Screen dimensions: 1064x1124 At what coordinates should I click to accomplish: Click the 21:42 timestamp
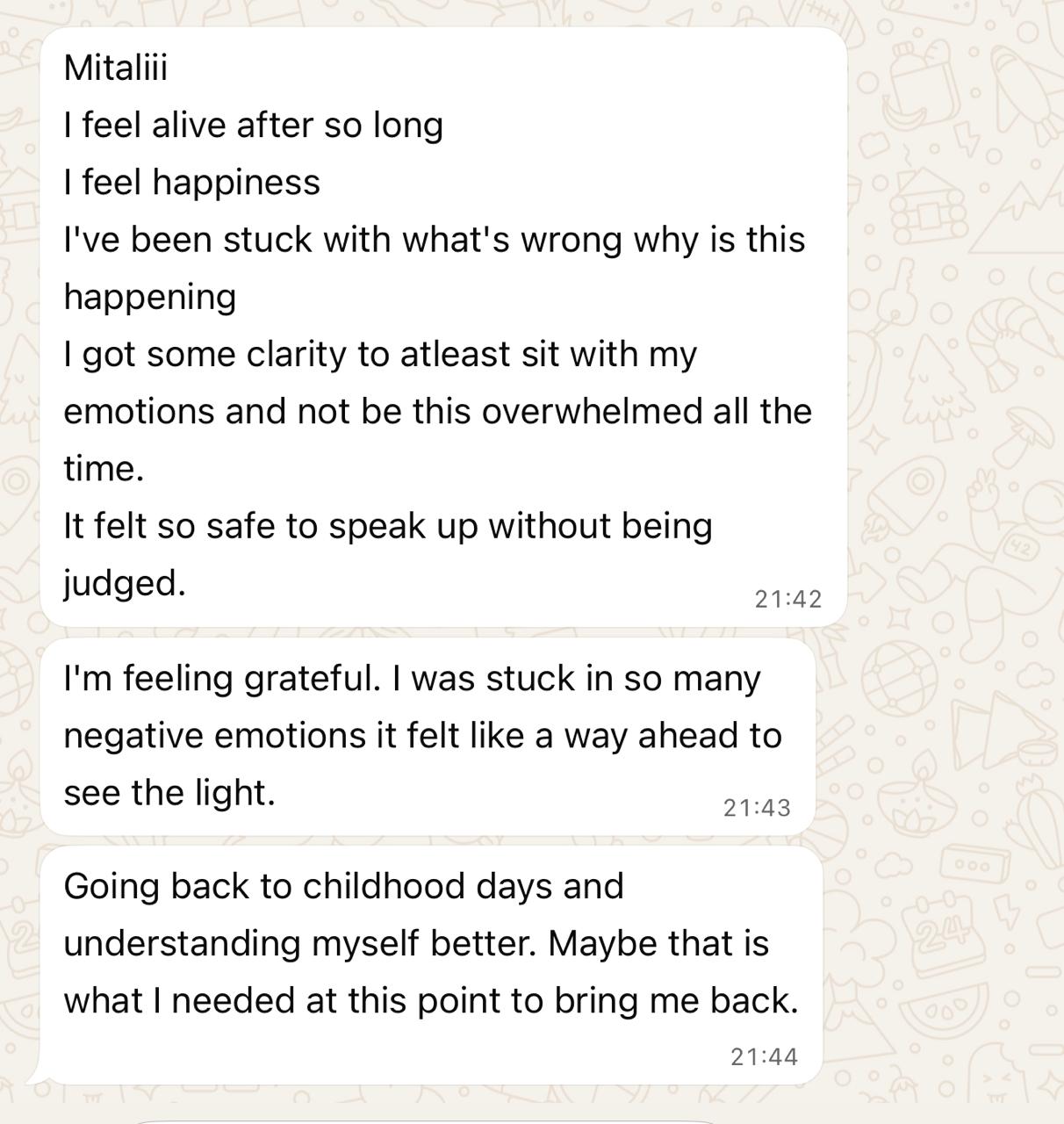[787, 599]
